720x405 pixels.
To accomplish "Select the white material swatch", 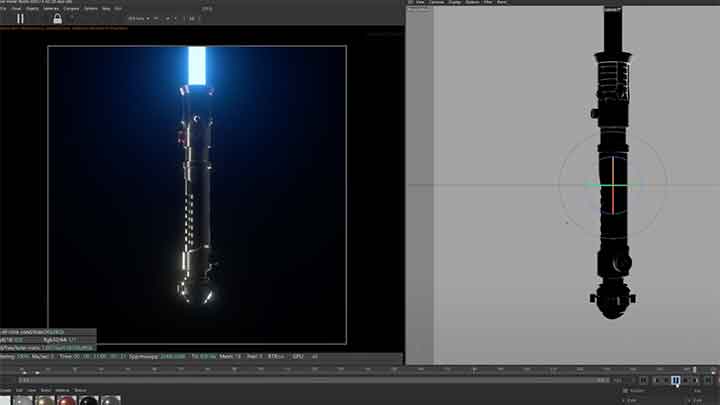I will click(x=5, y=400).
